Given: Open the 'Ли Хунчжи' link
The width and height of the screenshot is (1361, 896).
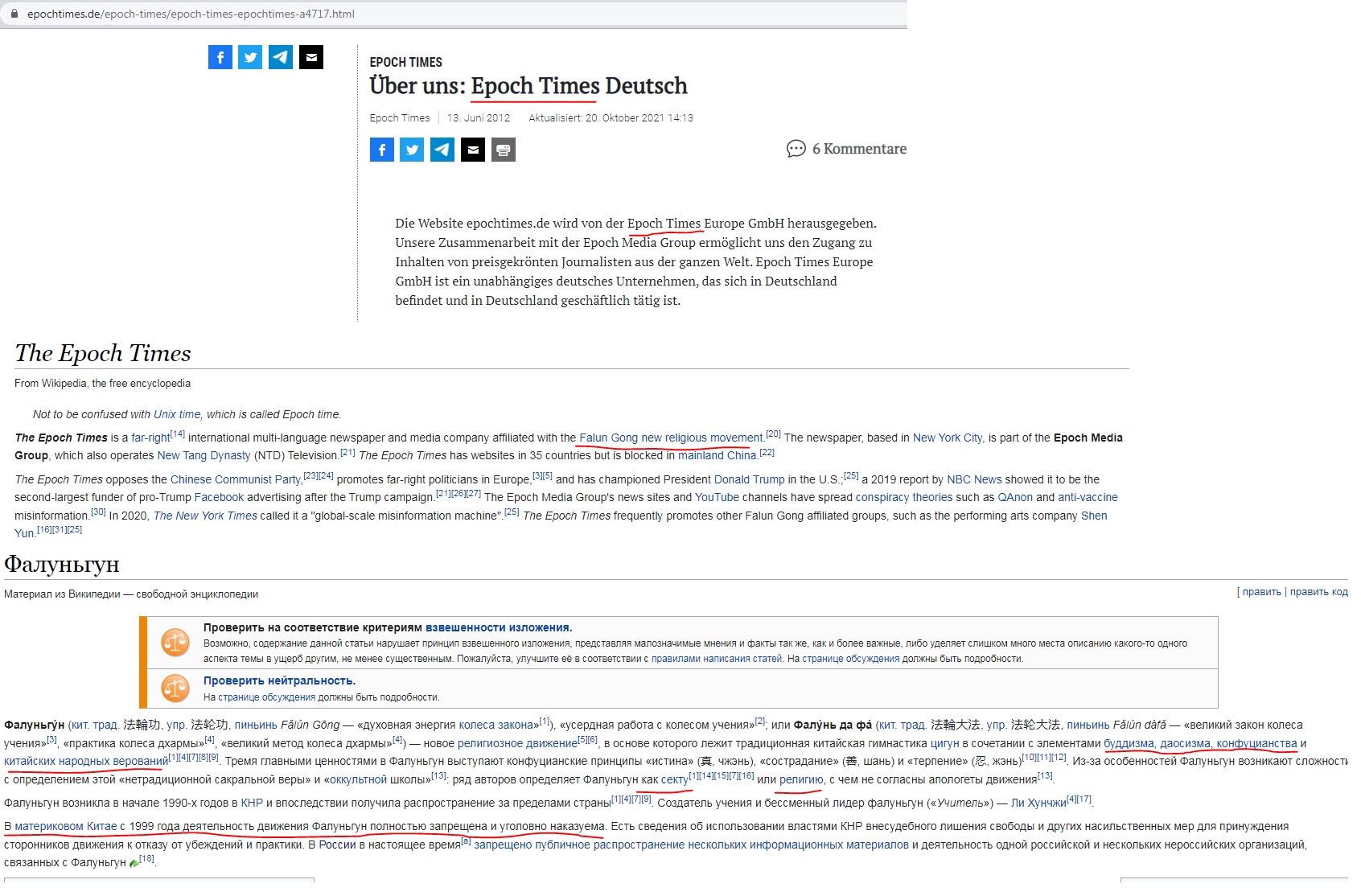Looking at the screenshot, I should (1038, 803).
